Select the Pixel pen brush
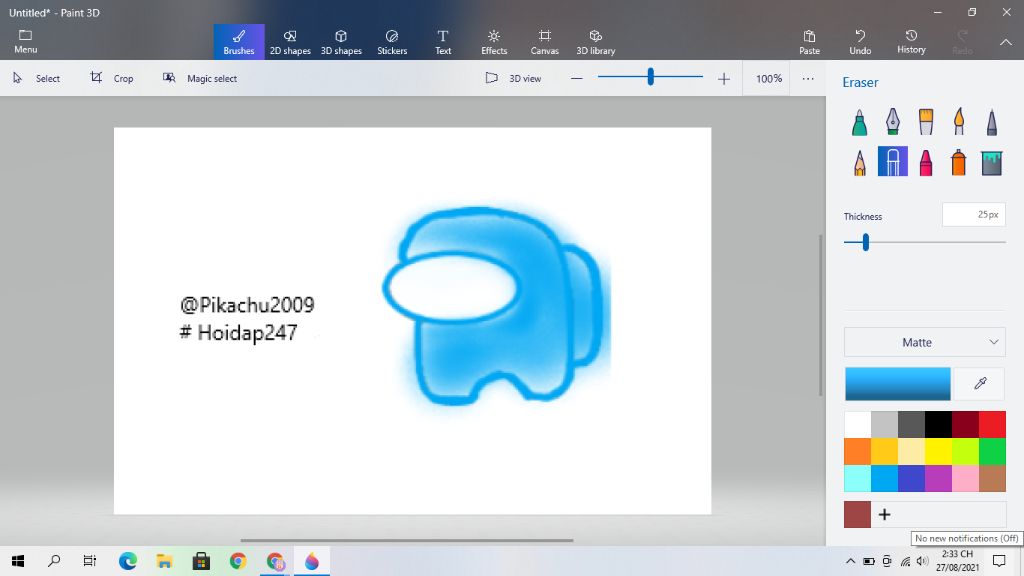Image resolution: width=1024 pixels, height=576 pixels. click(x=991, y=122)
